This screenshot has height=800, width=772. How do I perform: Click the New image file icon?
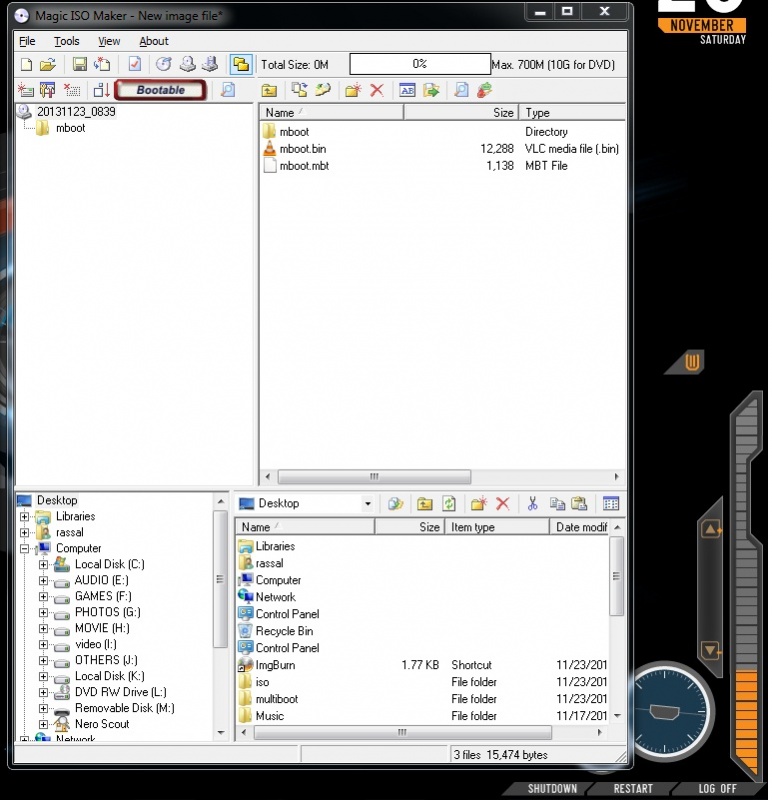click(x=27, y=65)
